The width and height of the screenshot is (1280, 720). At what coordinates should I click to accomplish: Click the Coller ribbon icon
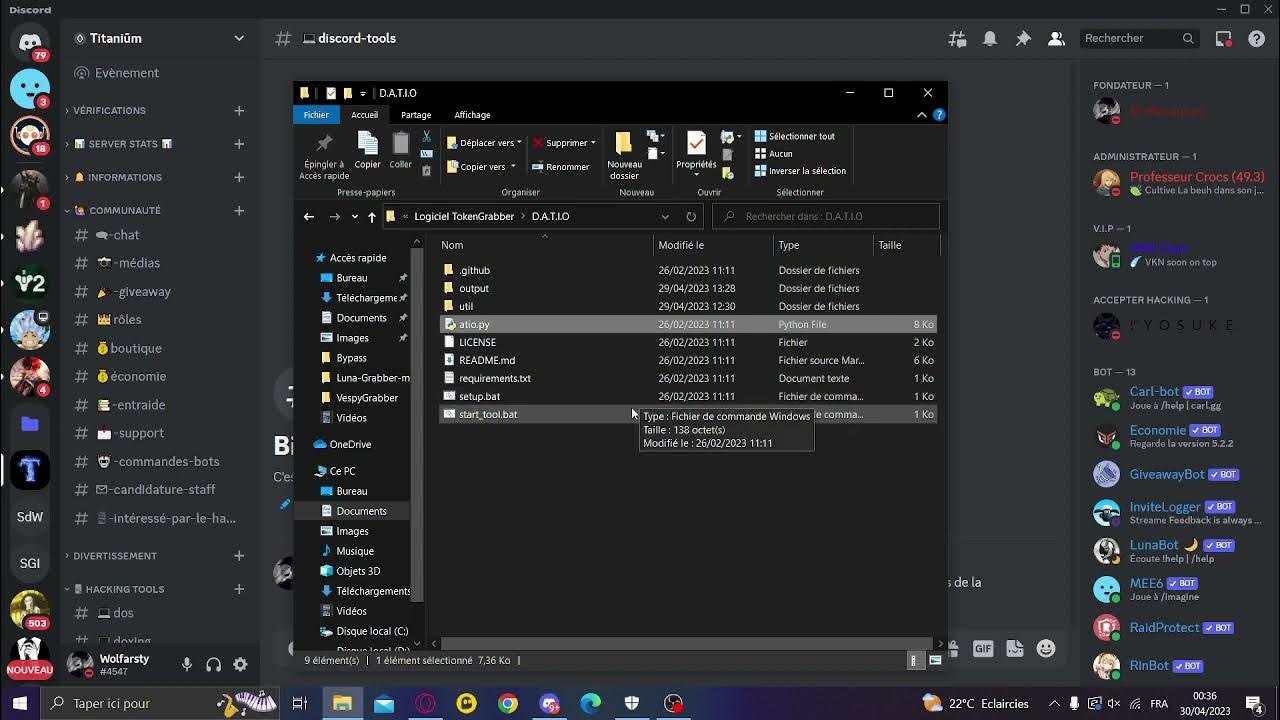400,145
